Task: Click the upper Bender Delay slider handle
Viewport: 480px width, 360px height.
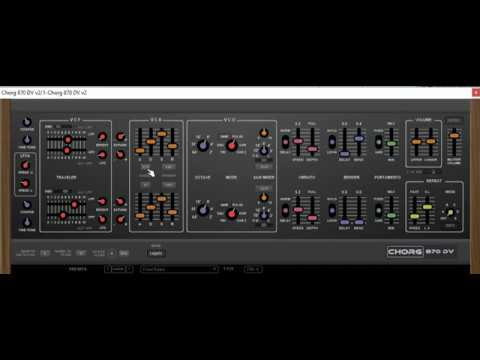Action: pos(344,154)
